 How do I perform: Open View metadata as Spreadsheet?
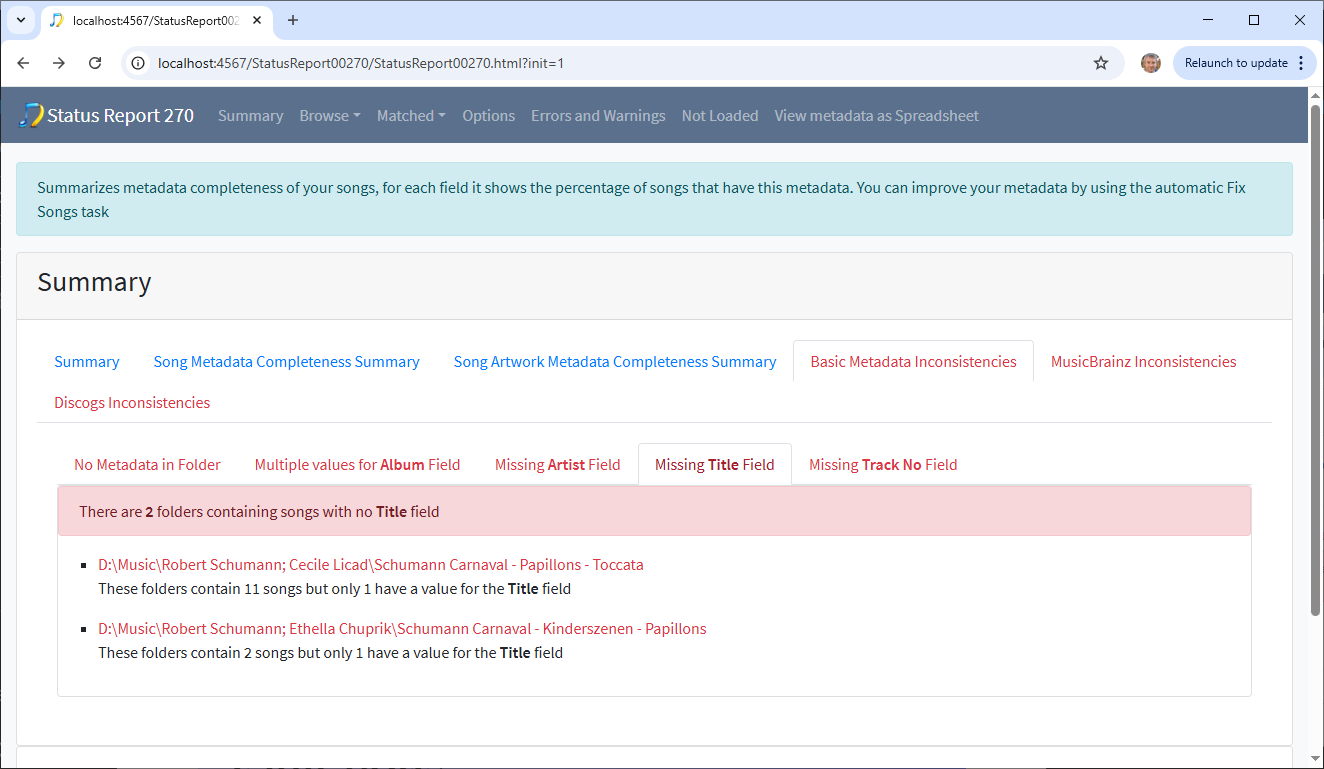pyautogui.click(x=876, y=116)
